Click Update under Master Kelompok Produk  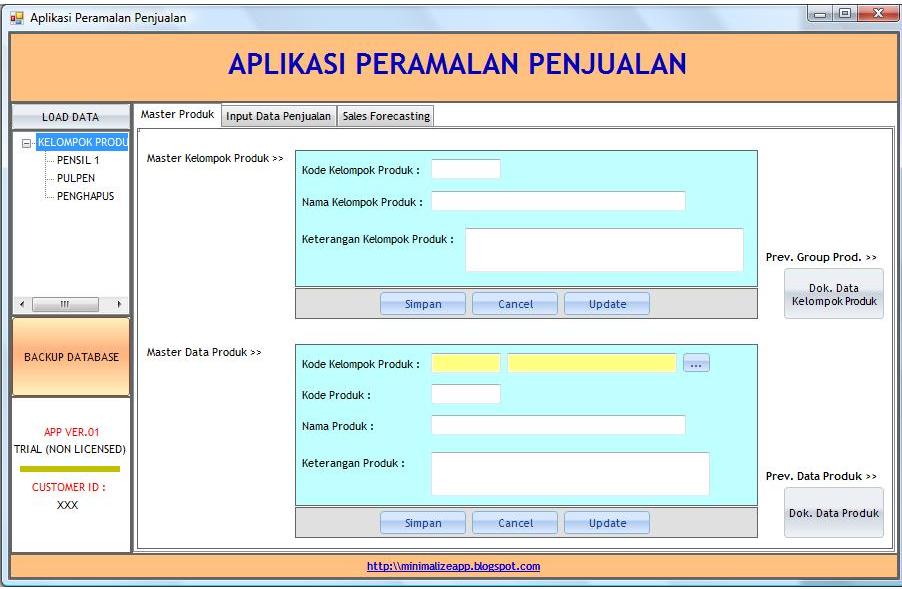point(606,303)
